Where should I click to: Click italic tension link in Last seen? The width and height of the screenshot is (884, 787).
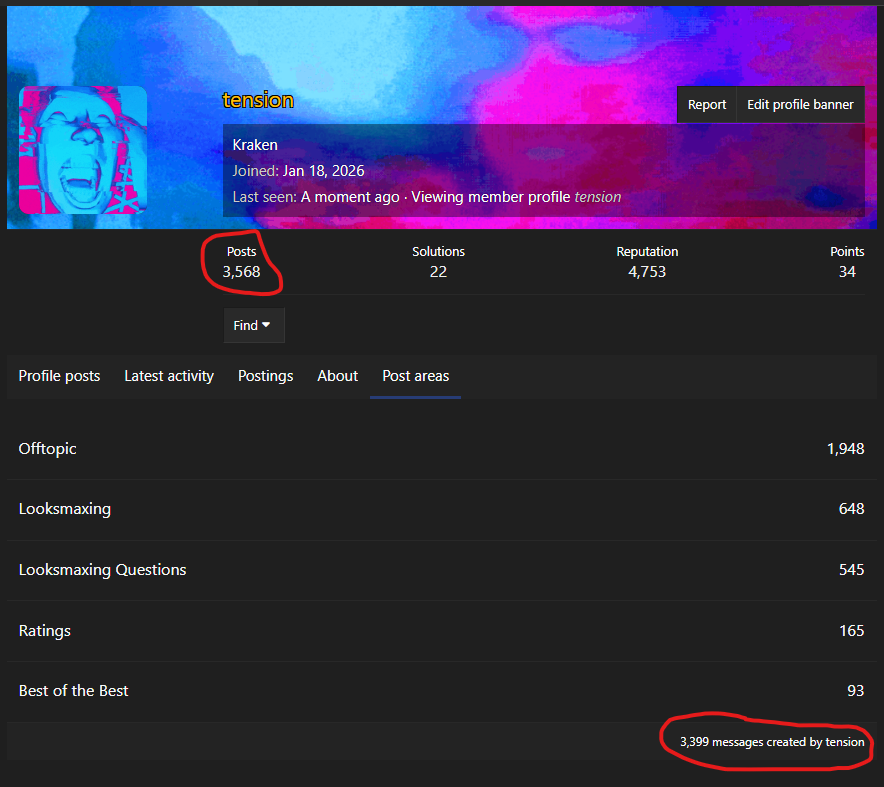(597, 197)
